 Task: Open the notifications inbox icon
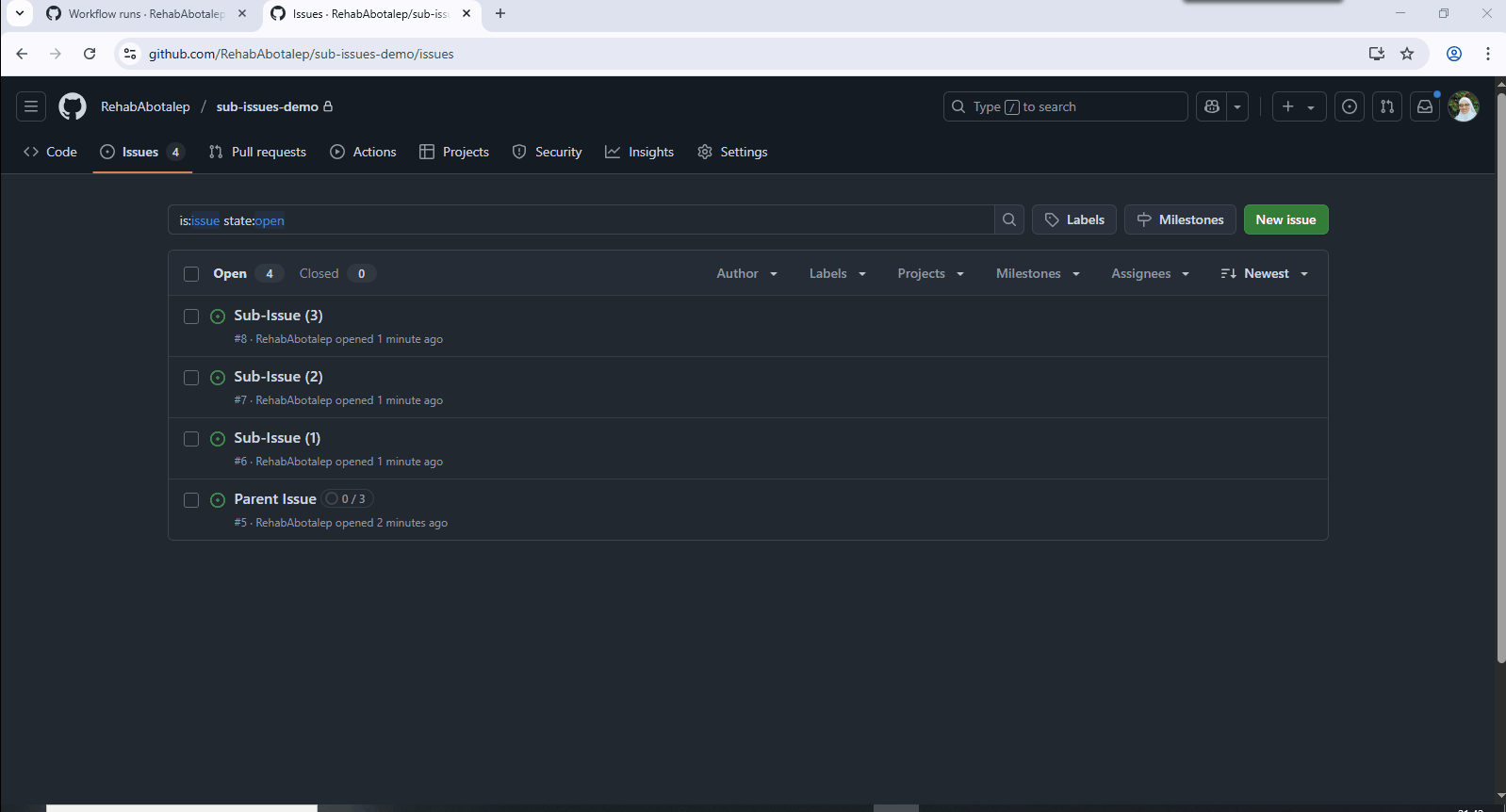(1425, 106)
